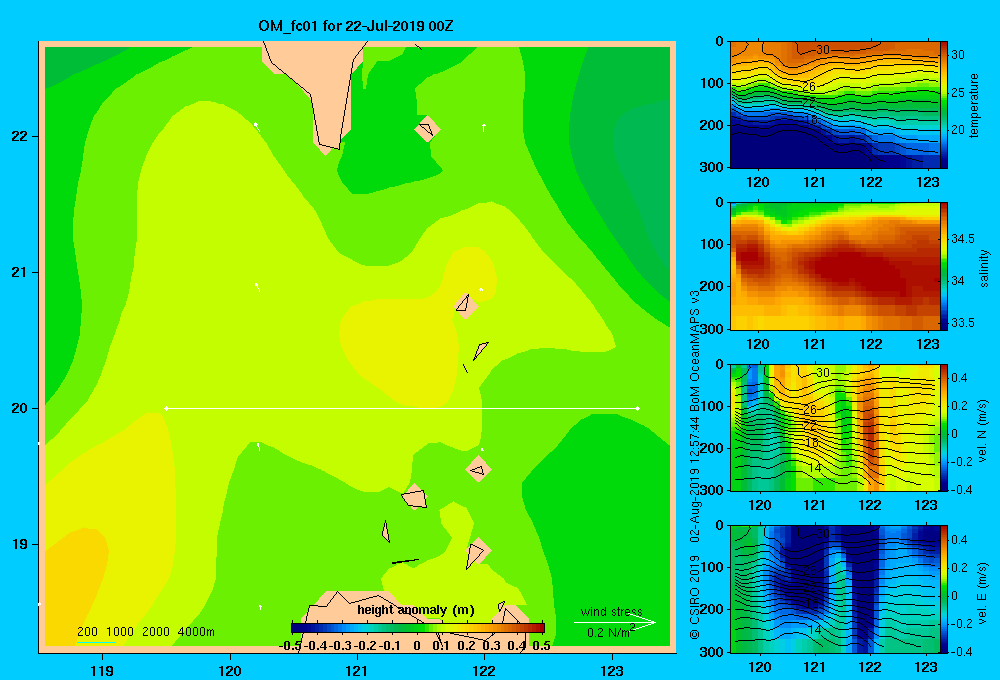
Task: Click the vel. E panel color scale
Action: pyautogui.click(x=944, y=589)
